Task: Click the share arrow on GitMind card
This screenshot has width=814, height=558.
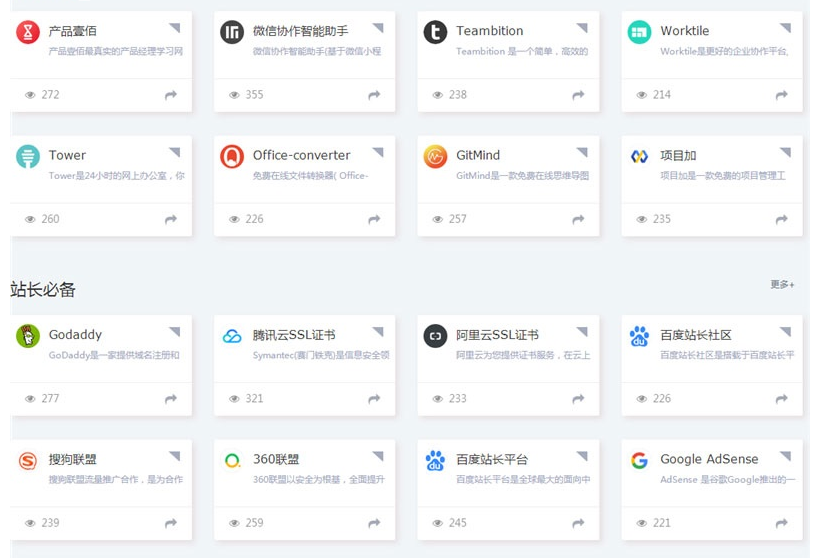Action: pyautogui.click(x=578, y=220)
